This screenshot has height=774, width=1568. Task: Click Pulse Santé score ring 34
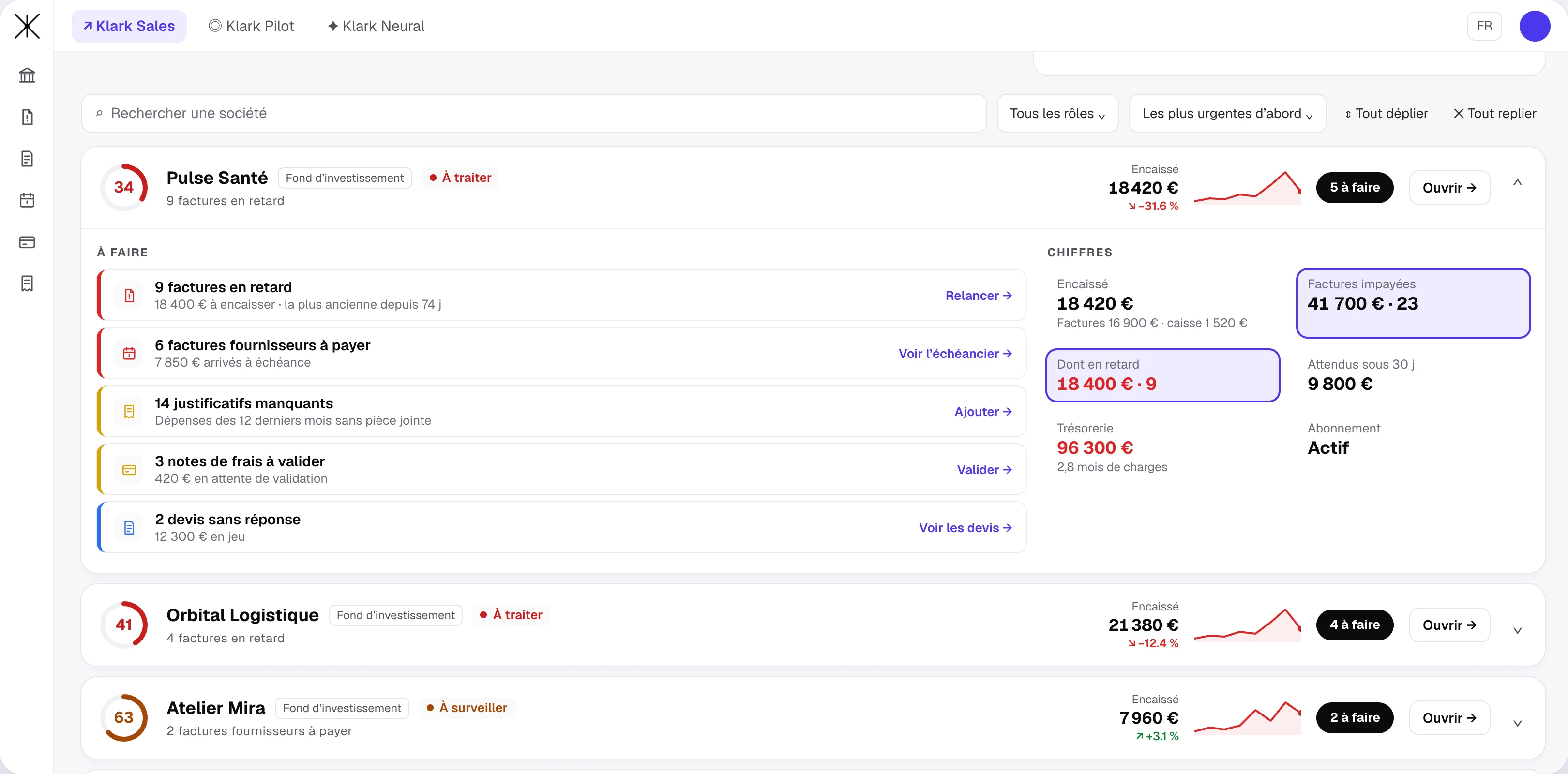click(123, 187)
